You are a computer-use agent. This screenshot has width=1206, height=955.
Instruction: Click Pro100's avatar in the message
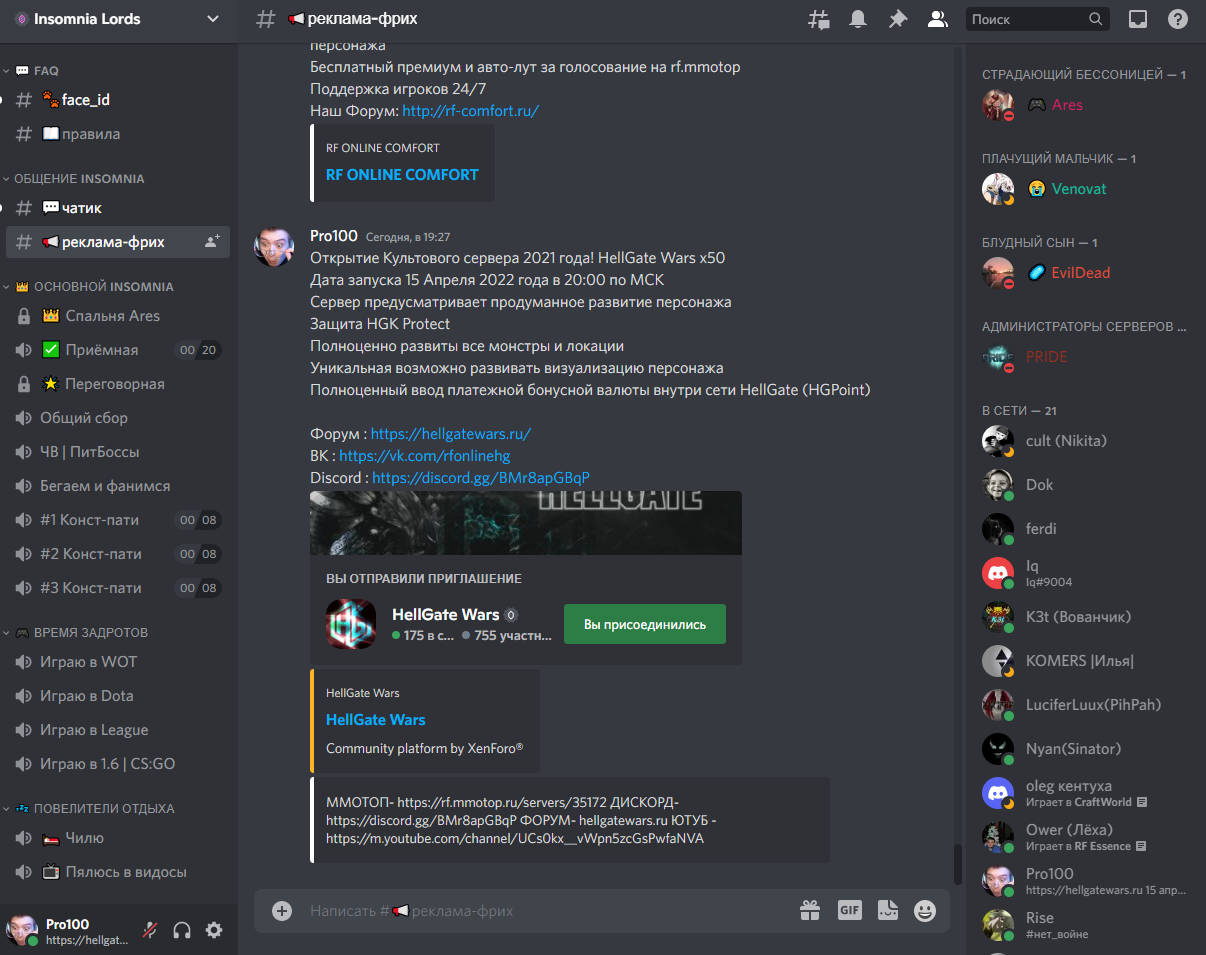click(274, 246)
